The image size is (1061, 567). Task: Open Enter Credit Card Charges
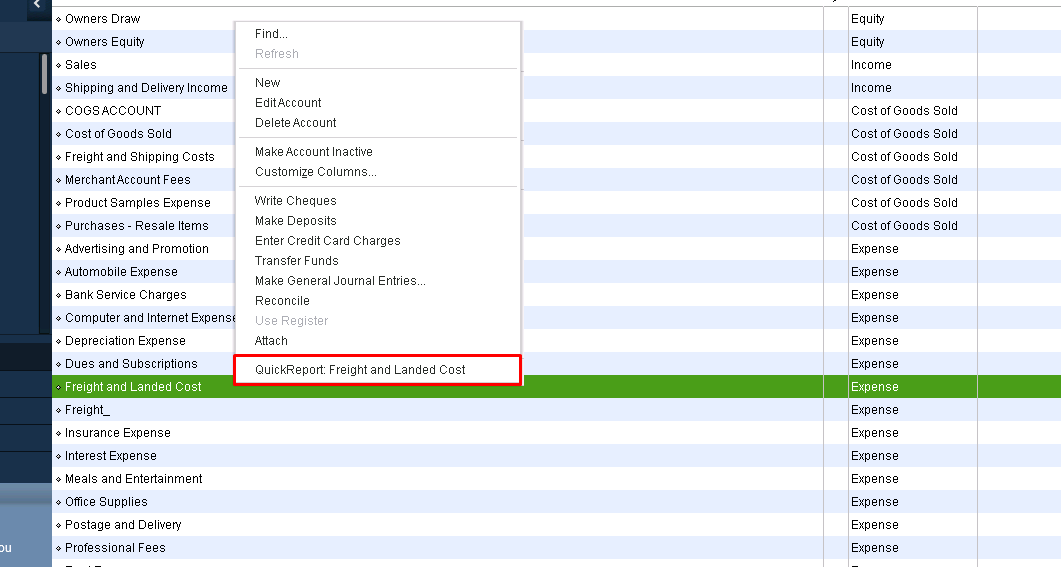pyautogui.click(x=328, y=241)
